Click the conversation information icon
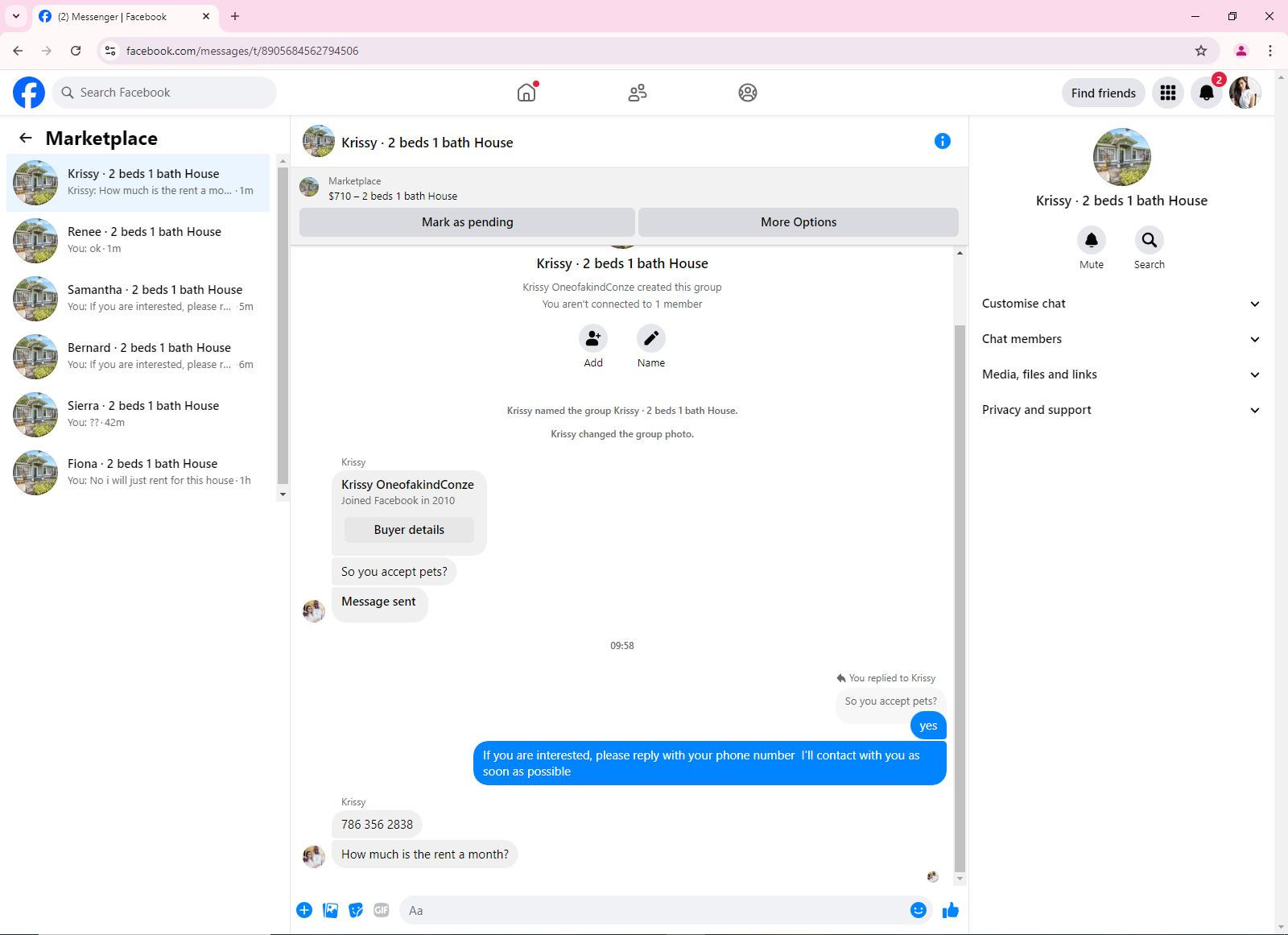 (x=943, y=141)
